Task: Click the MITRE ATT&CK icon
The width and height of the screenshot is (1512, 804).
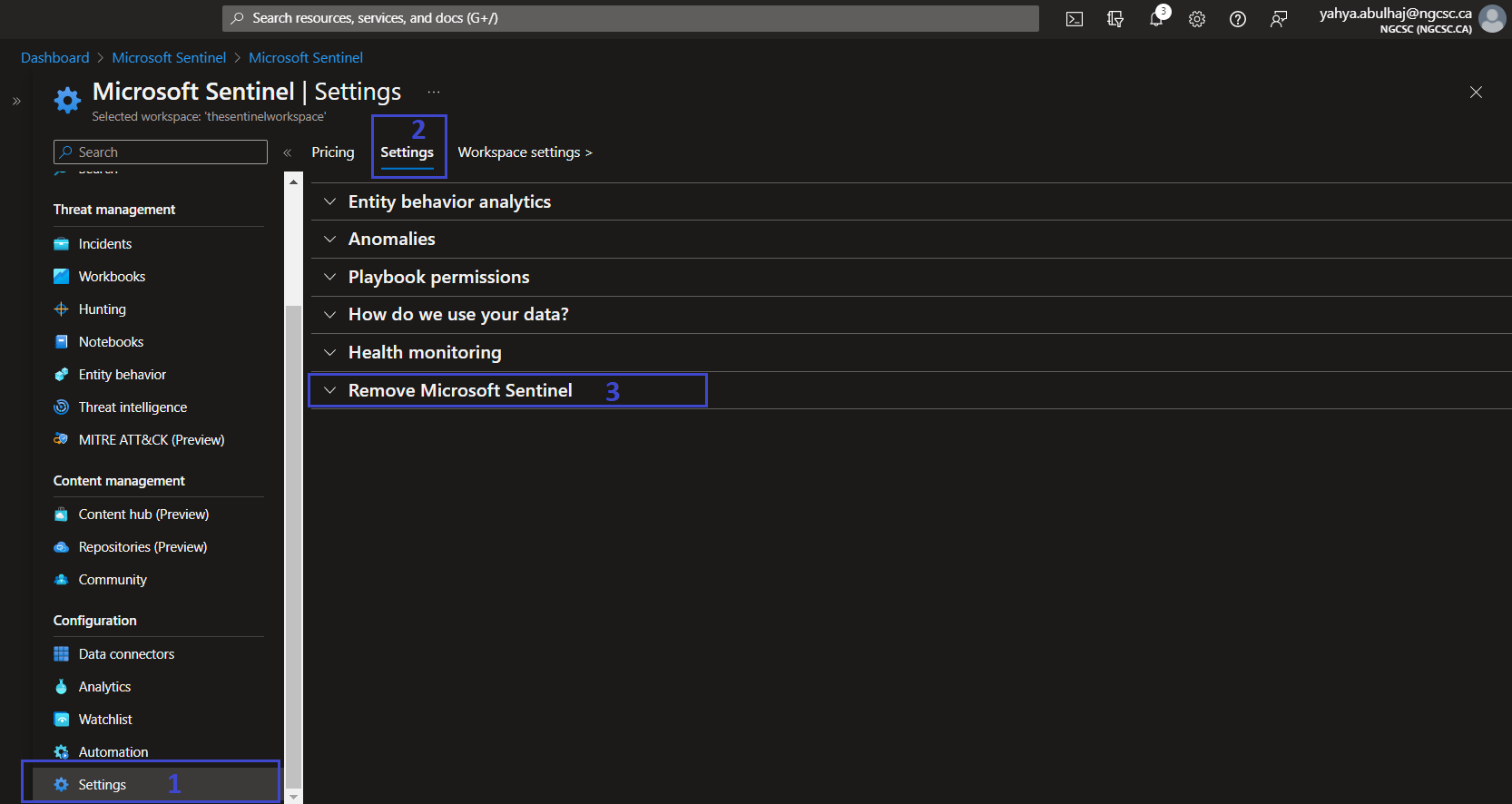Action: point(61,440)
